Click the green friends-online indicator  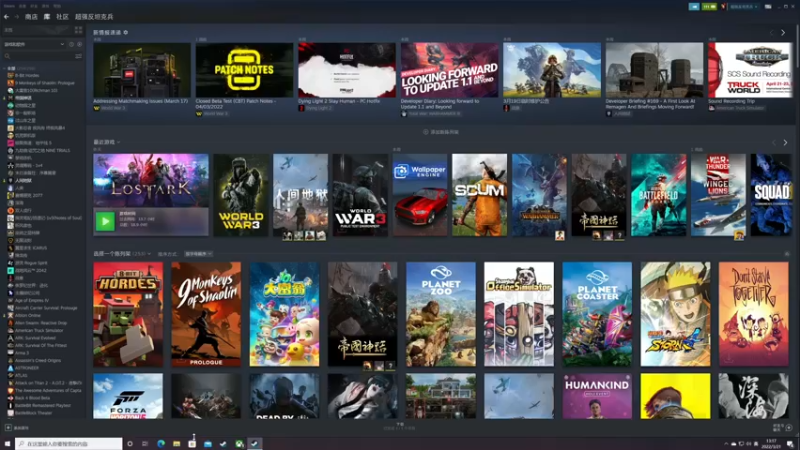(709, 7)
